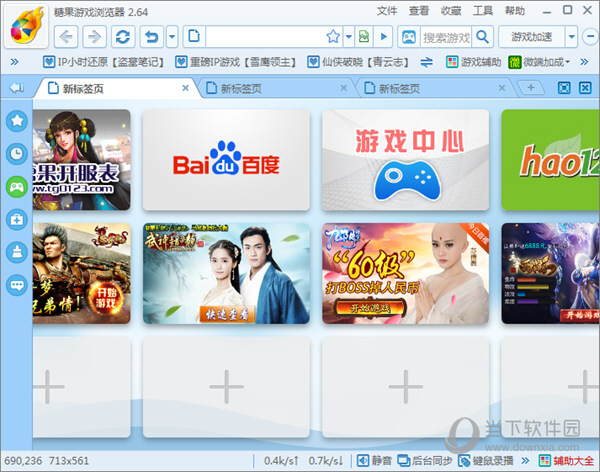
Task: Click the swap arrows icon in bookmarks bar
Action: tap(426, 62)
